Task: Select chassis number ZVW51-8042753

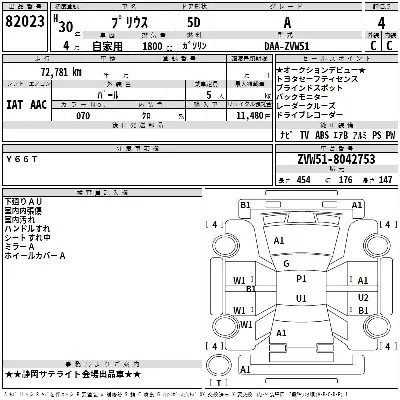Action: tap(336, 159)
